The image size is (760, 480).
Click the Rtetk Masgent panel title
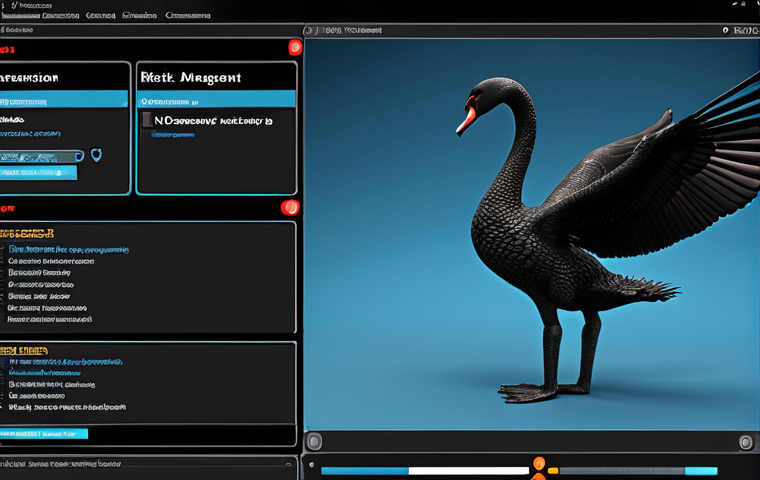tap(190, 78)
